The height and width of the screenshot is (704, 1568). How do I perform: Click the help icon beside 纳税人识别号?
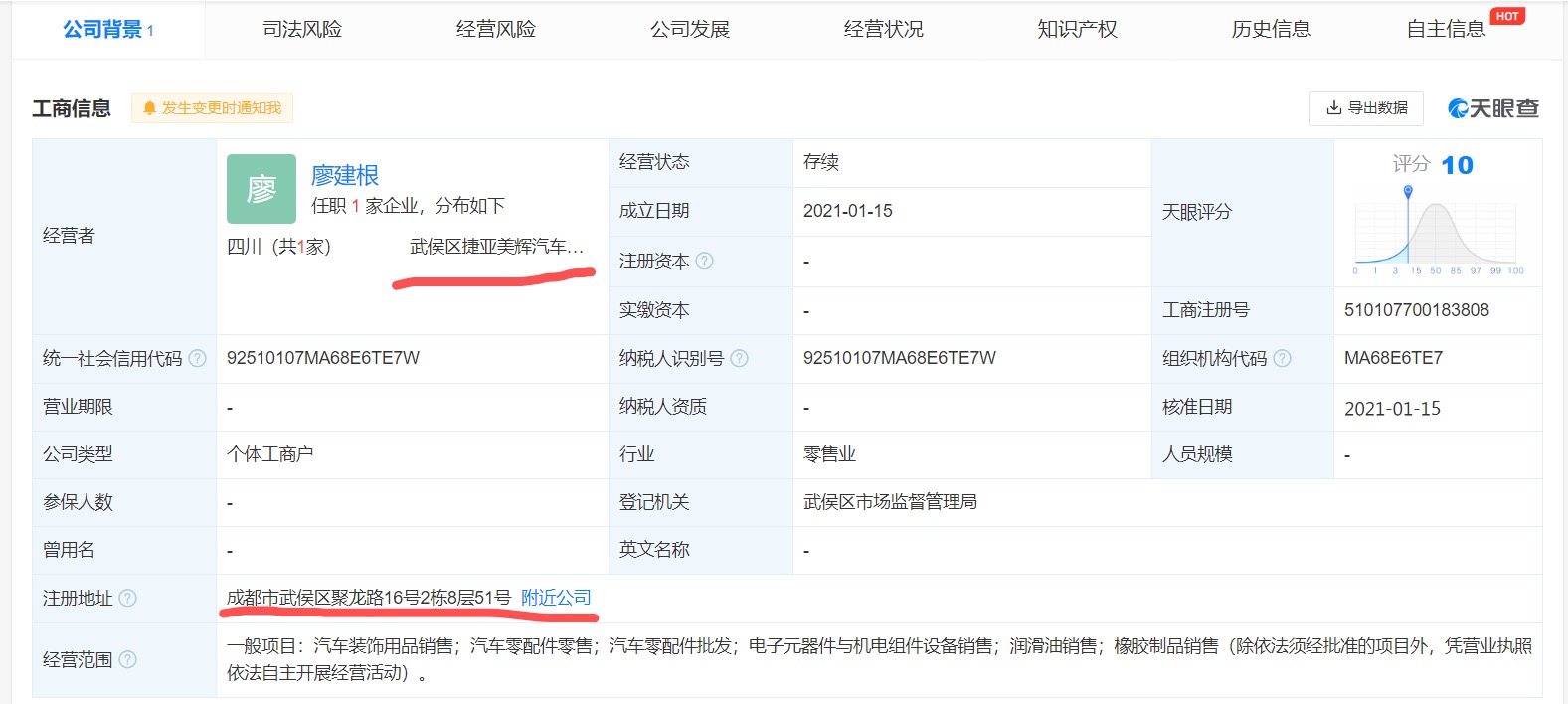pyautogui.click(x=739, y=358)
